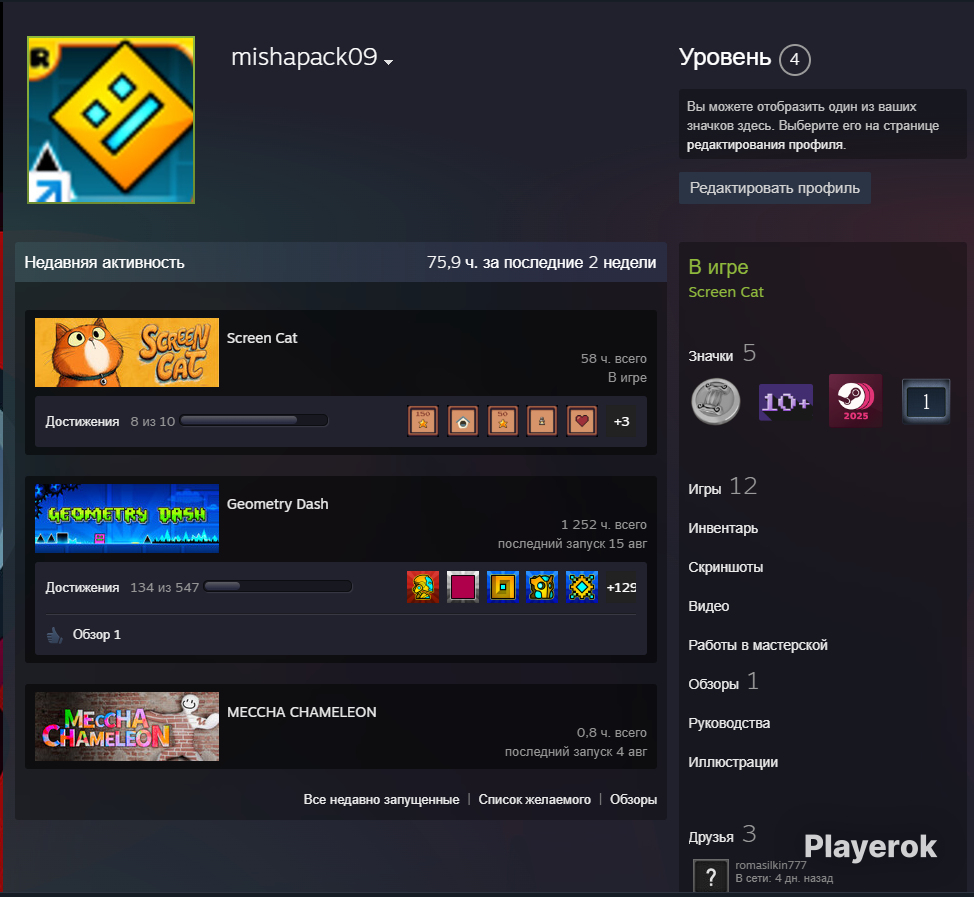The height and width of the screenshot is (897, 974).
Task: Click the silver coin pillar badge
Action: pyautogui.click(x=716, y=401)
